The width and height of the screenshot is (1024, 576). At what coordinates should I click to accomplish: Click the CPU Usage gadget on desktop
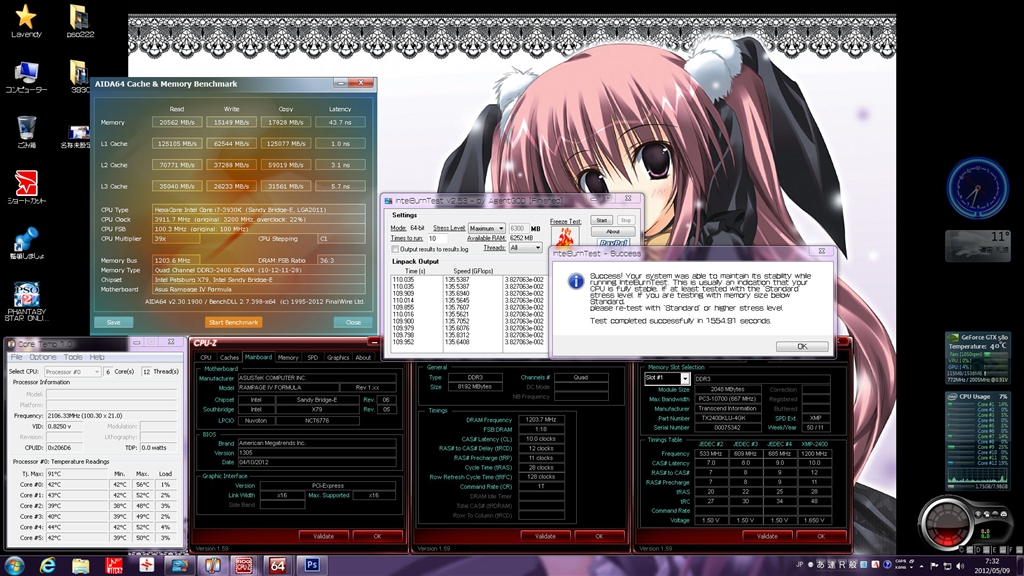[978, 440]
